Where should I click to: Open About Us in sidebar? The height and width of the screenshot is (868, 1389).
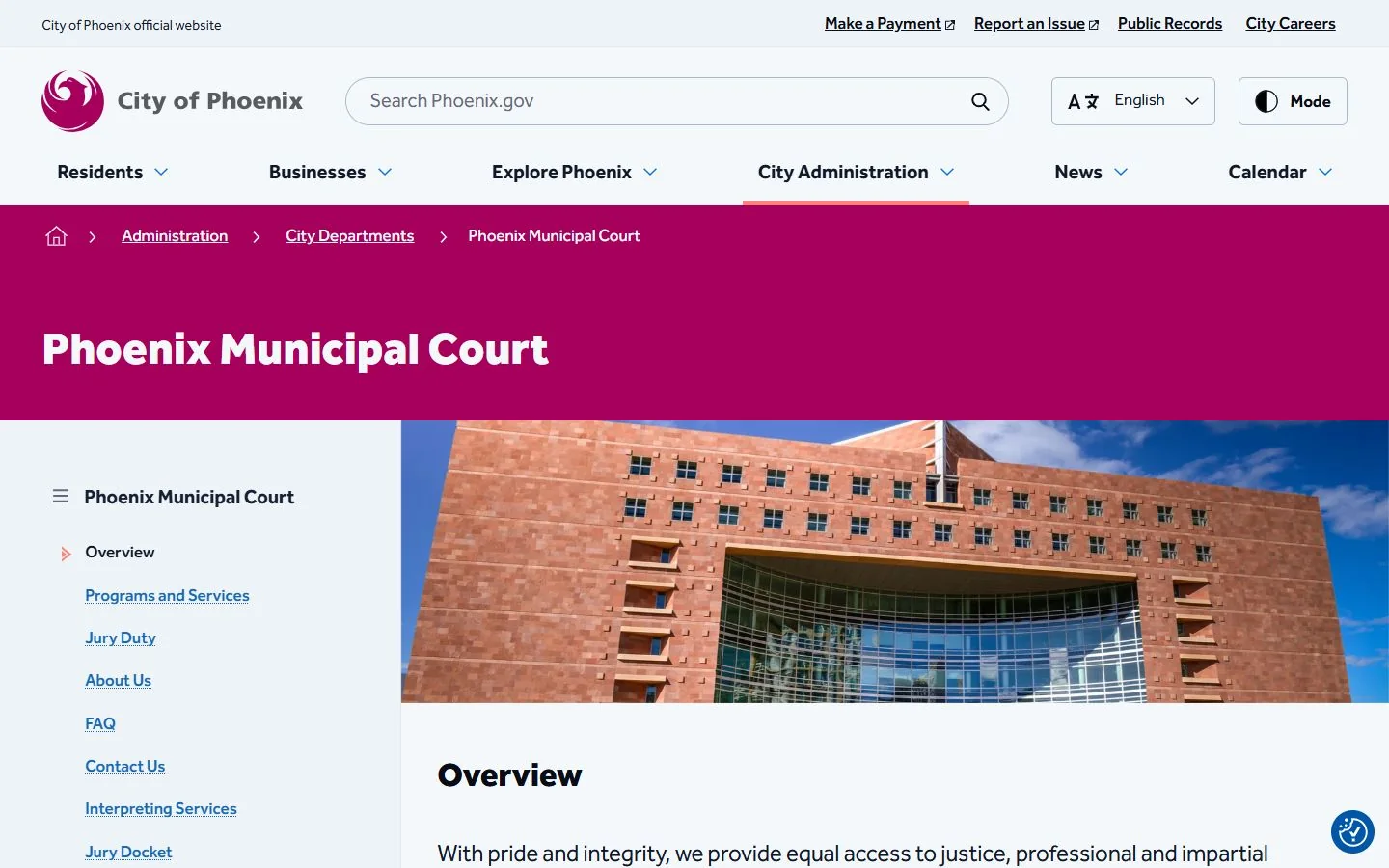coord(118,681)
